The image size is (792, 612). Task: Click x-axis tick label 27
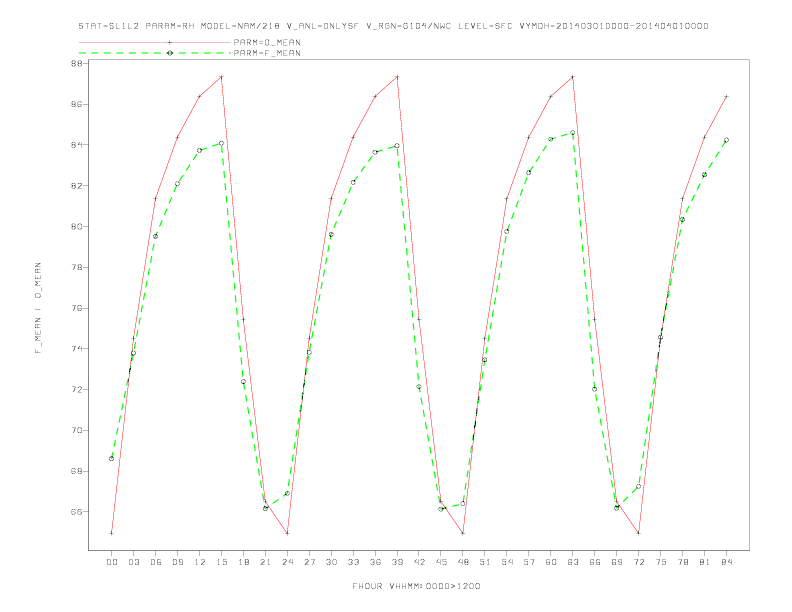coord(309,562)
